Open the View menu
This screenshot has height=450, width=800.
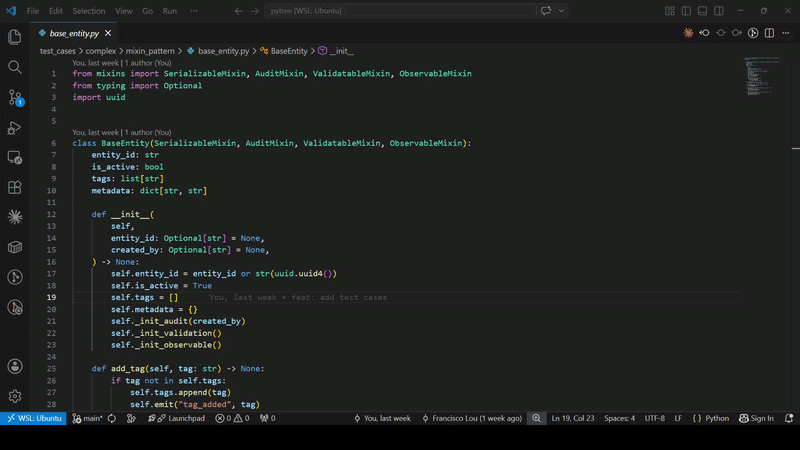(x=123, y=11)
